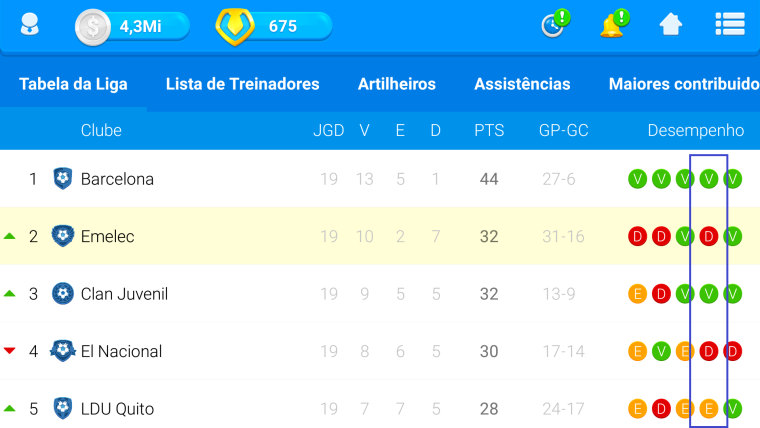The image size is (760, 428).
Task: Open the clock timer alerts icon
Action: [x=555, y=23]
